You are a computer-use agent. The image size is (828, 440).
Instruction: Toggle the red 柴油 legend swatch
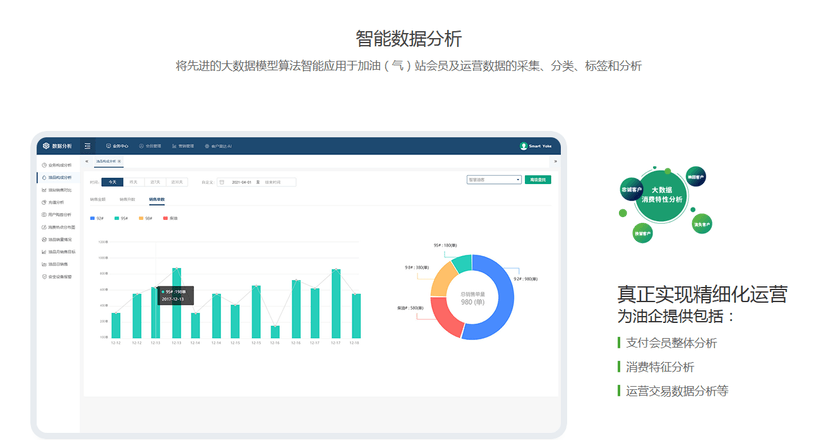coord(165,218)
